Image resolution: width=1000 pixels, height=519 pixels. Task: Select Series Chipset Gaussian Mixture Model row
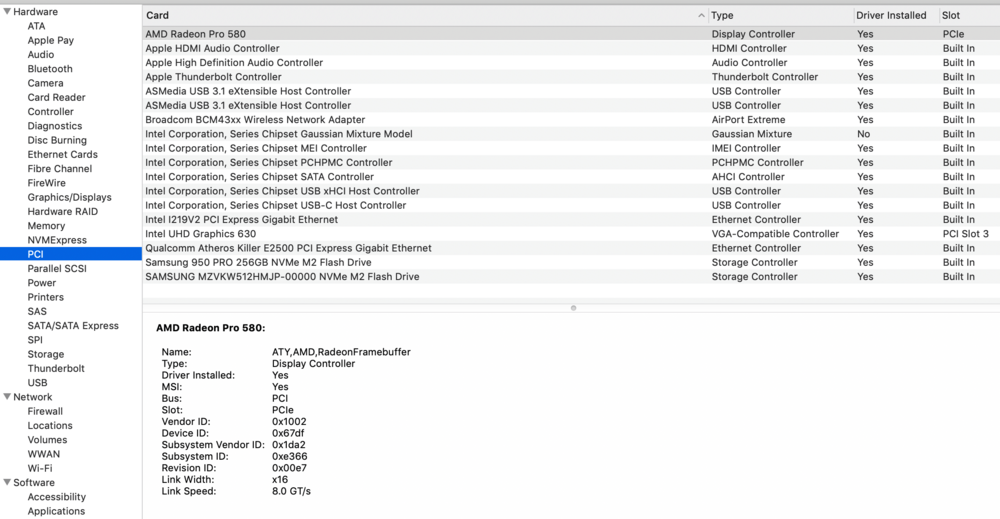pyautogui.click(x=571, y=134)
